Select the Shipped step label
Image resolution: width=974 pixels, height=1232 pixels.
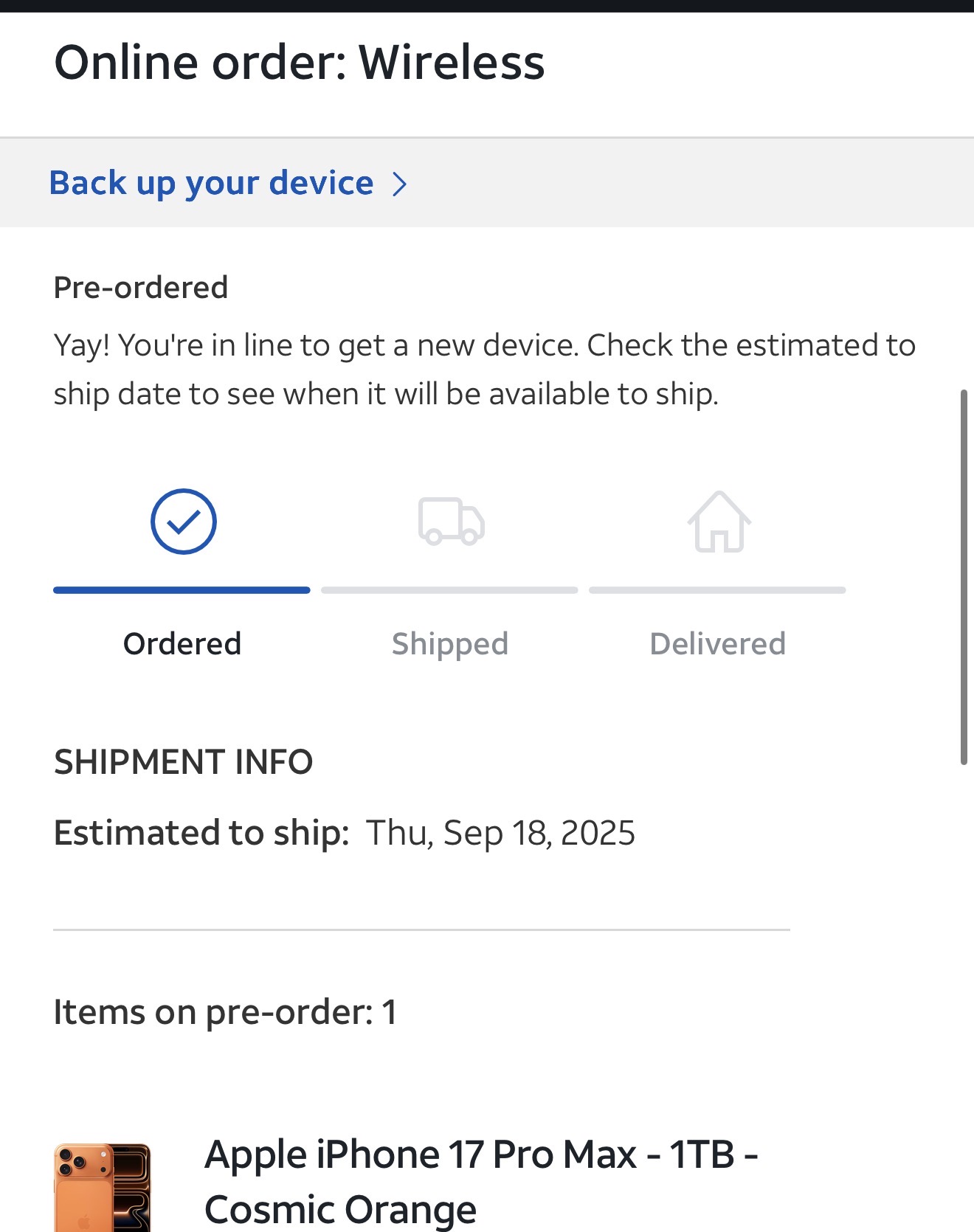(x=450, y=644)
